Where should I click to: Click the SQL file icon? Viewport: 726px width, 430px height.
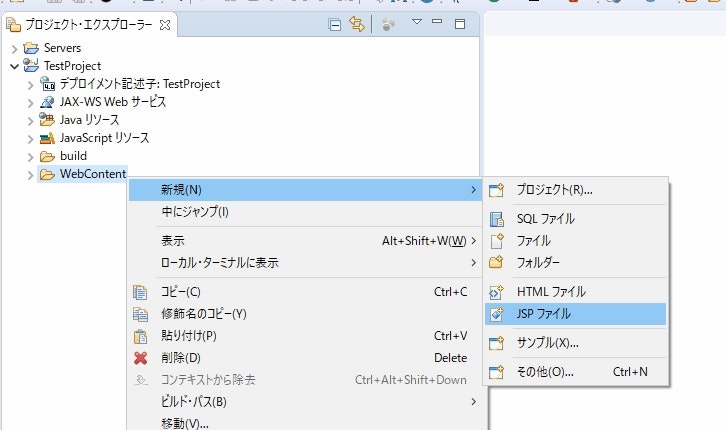(496, 219)
